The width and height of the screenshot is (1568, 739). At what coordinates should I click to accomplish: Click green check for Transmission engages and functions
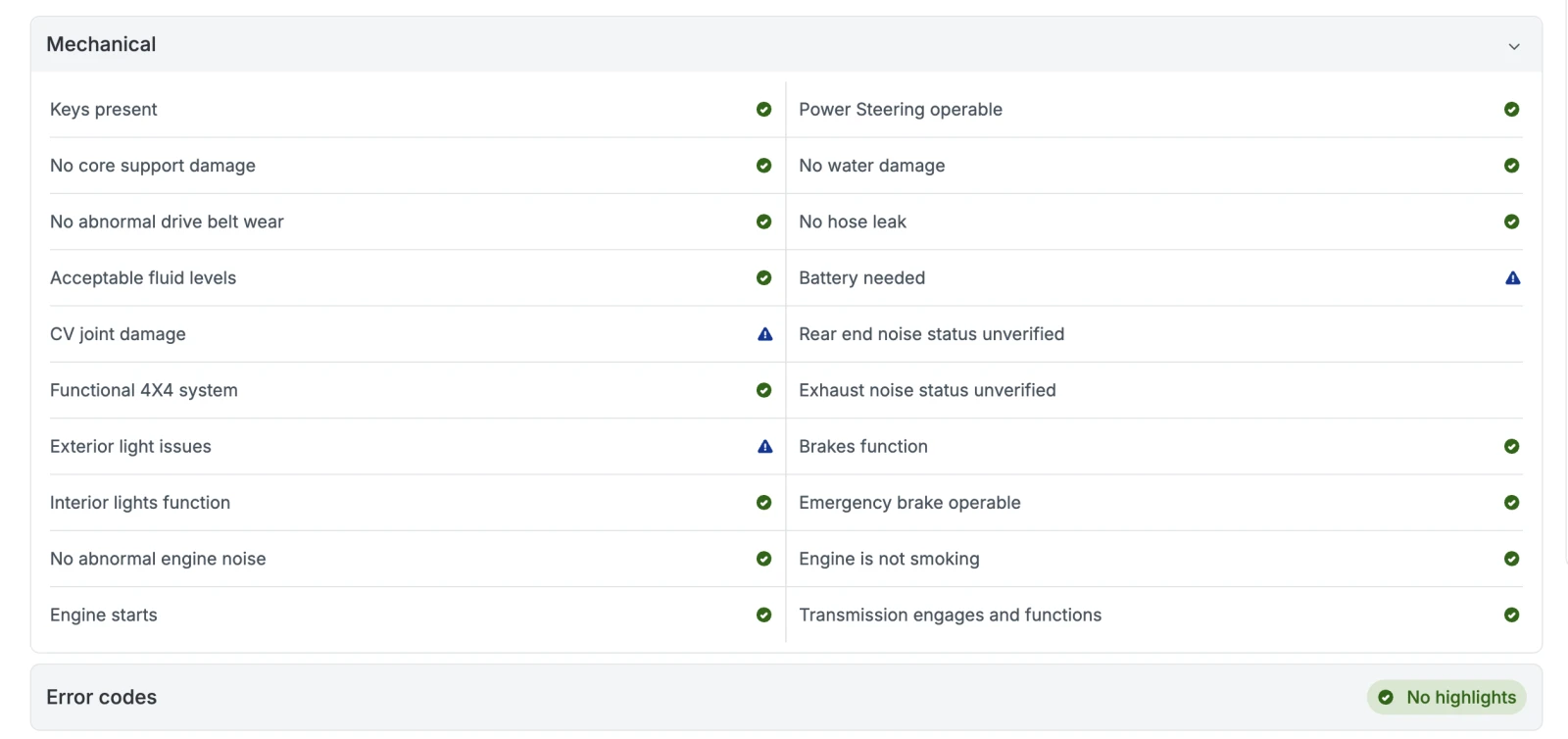click(1511, 616)
